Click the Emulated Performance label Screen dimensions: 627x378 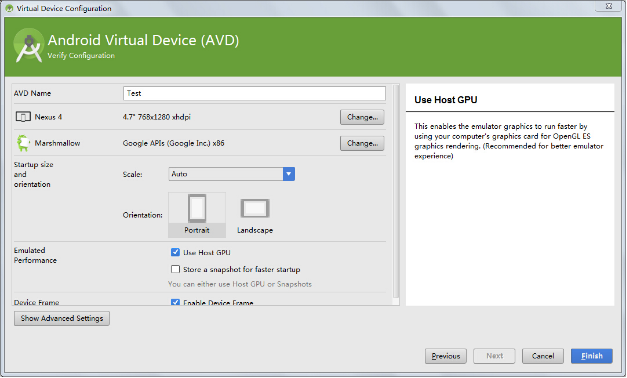(35, 255)
